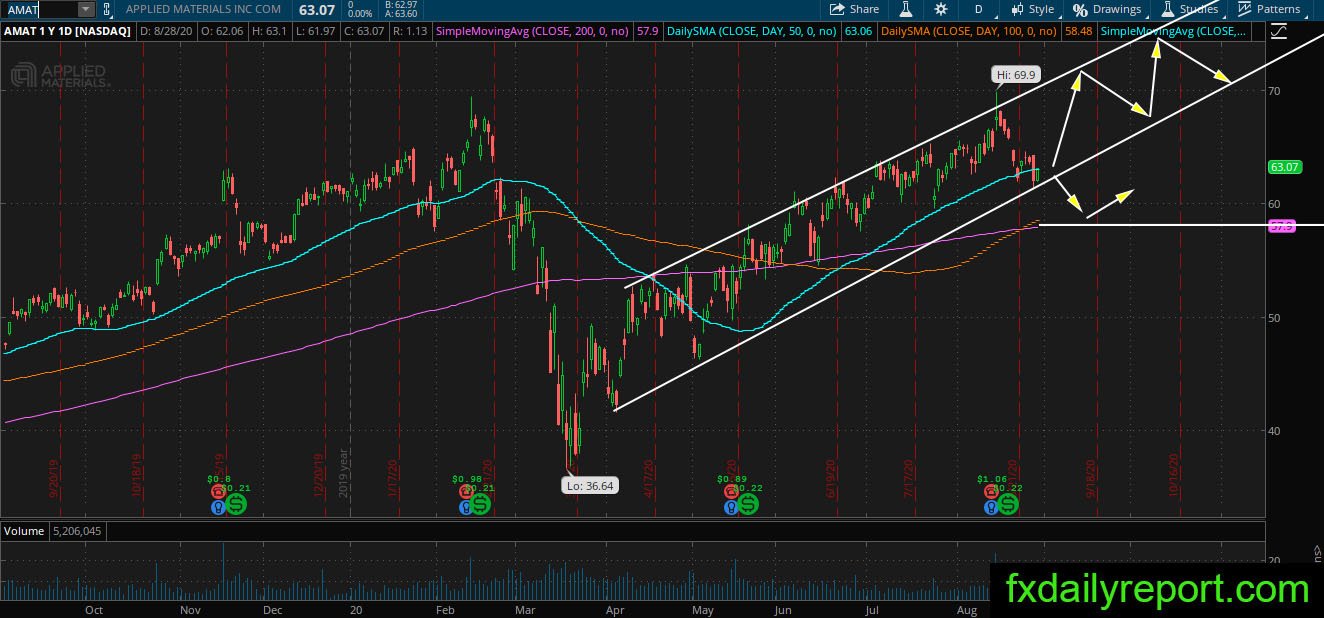Viewport: 1324px width, 618px height.
Task: Click the R: 1.13 range value
Action: point(413,31)
